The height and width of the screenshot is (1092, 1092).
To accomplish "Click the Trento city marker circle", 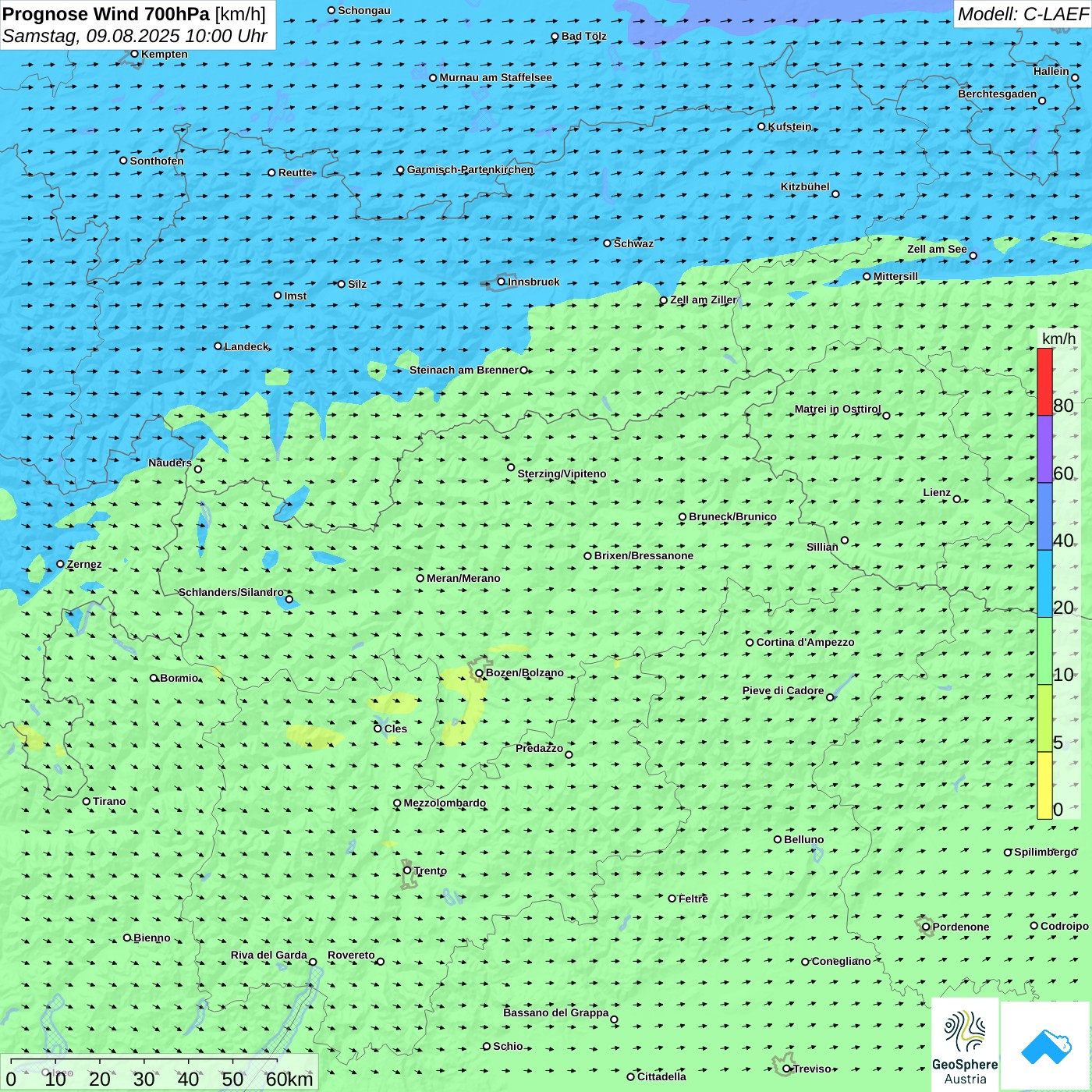I will click(x=407, y=870).
